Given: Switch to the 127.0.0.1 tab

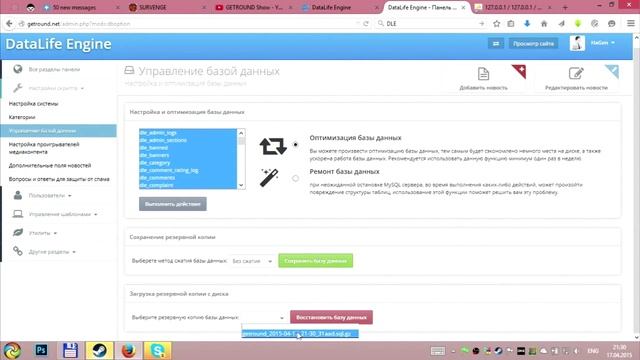Looking at the screenshot, I should [513, 7].
